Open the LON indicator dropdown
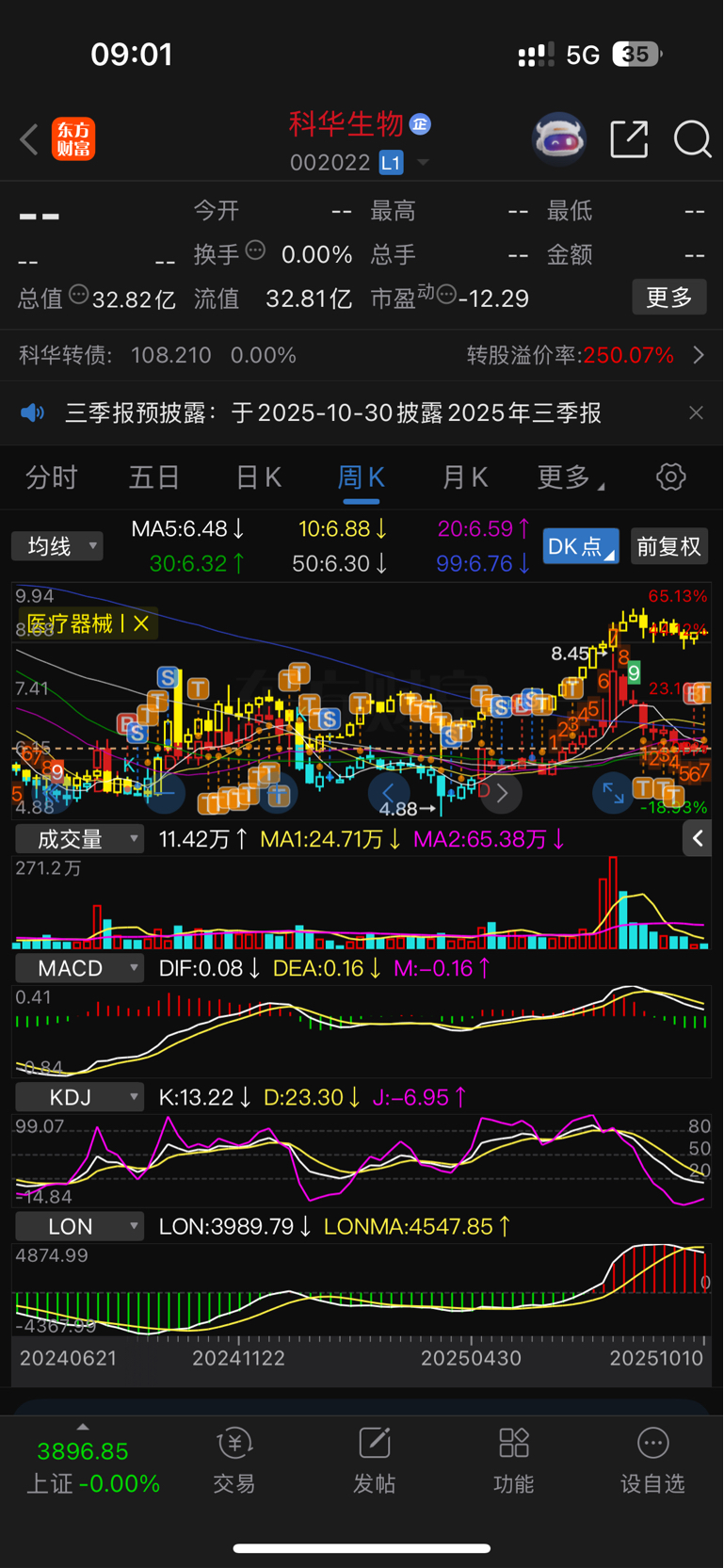 pyautogui.click(x=79, y=1226)
